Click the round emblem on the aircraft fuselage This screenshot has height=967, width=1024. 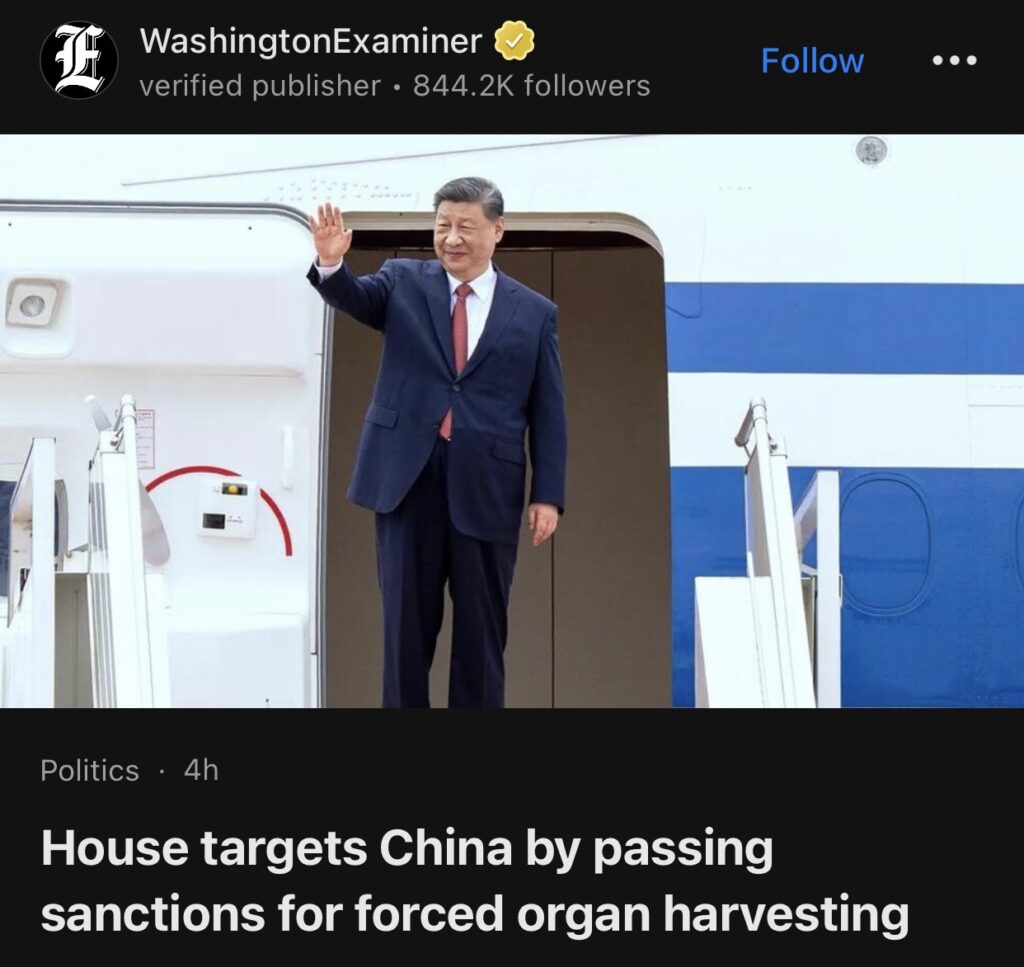[872, 150]
